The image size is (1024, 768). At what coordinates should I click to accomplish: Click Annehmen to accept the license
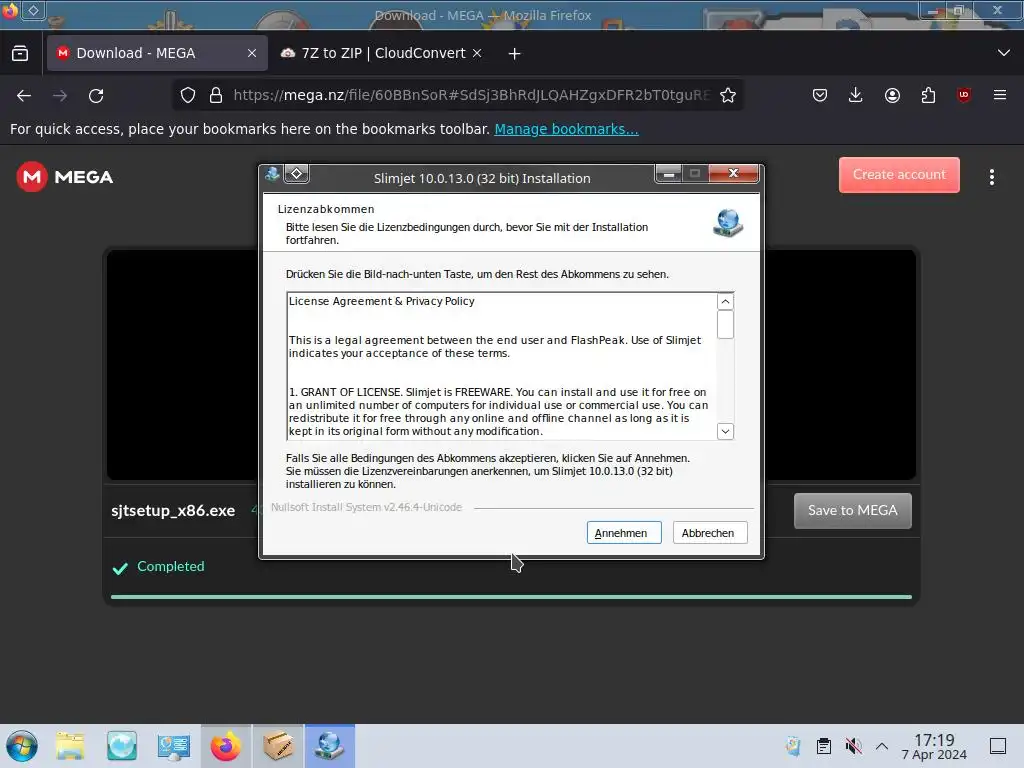[x=624, y=533]
